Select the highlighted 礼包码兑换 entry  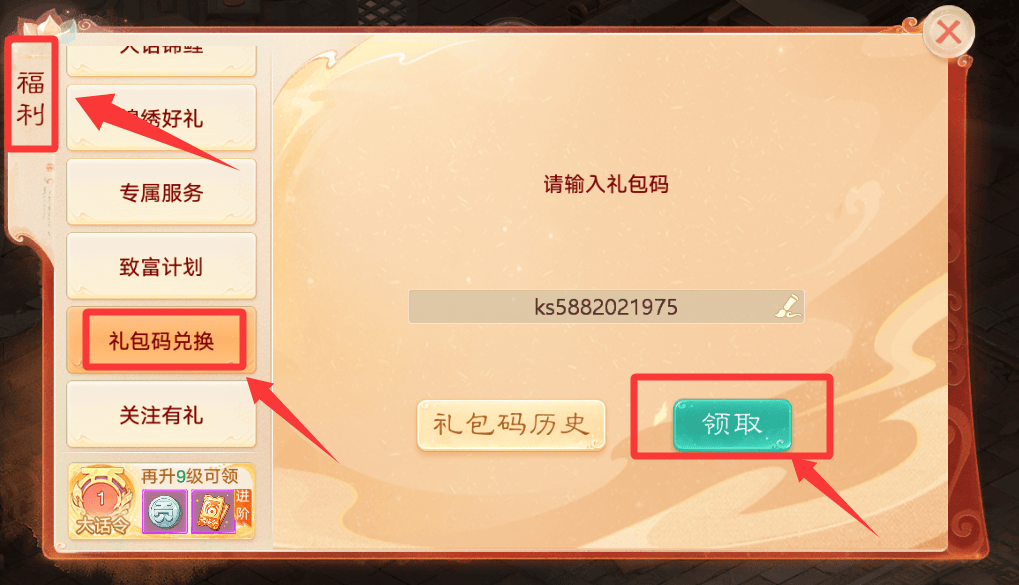tap(161, 341)
